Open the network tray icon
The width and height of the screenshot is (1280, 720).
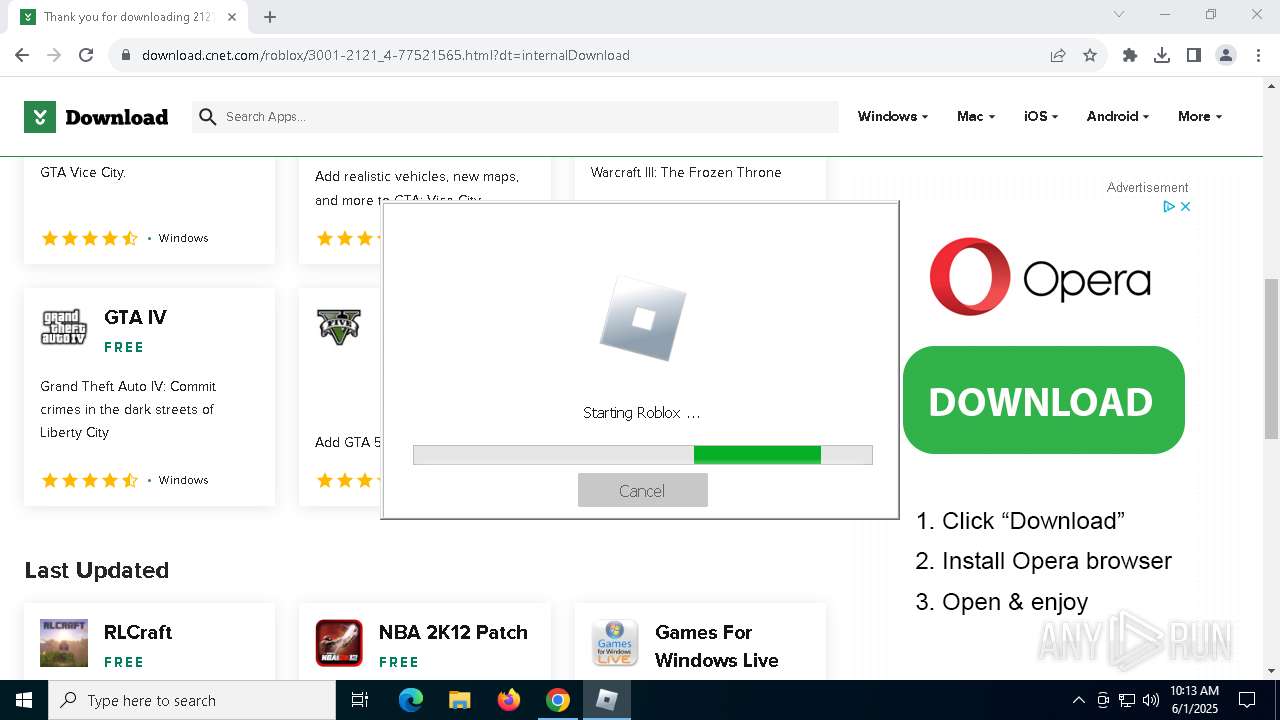tap(1127, 700)
